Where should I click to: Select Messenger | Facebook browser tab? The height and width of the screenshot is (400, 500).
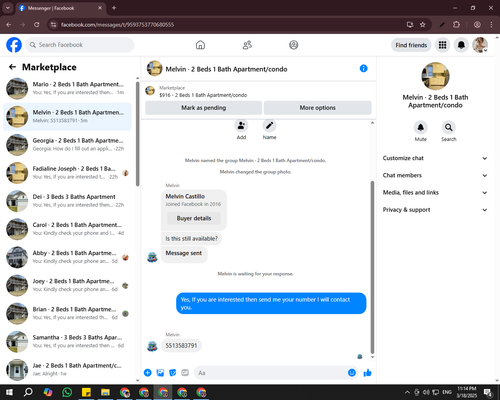click(61, 8)
